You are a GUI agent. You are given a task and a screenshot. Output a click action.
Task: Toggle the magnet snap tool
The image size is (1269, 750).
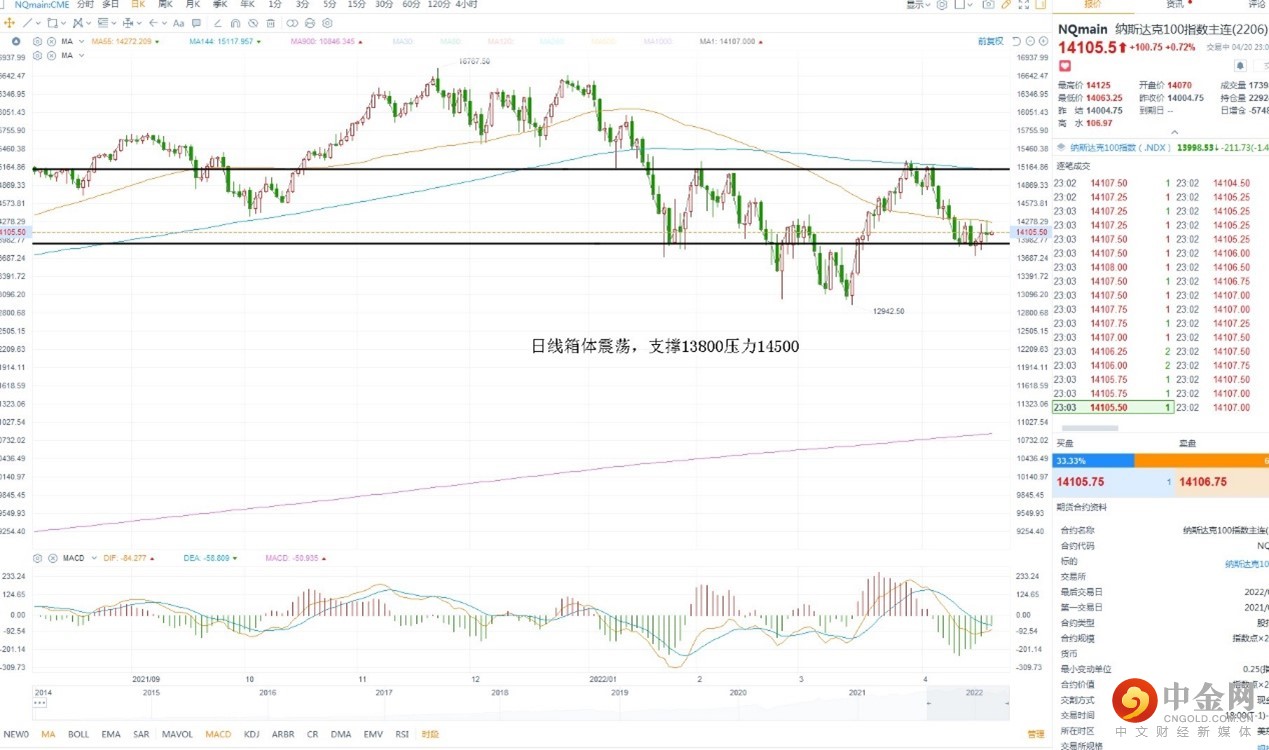coord(235,23)
